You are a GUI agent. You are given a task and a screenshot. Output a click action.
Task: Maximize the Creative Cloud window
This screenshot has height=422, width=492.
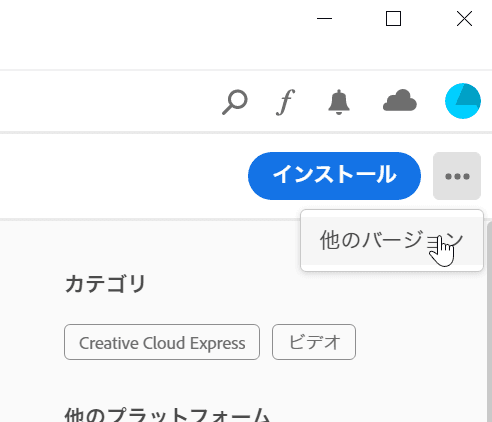393,18
